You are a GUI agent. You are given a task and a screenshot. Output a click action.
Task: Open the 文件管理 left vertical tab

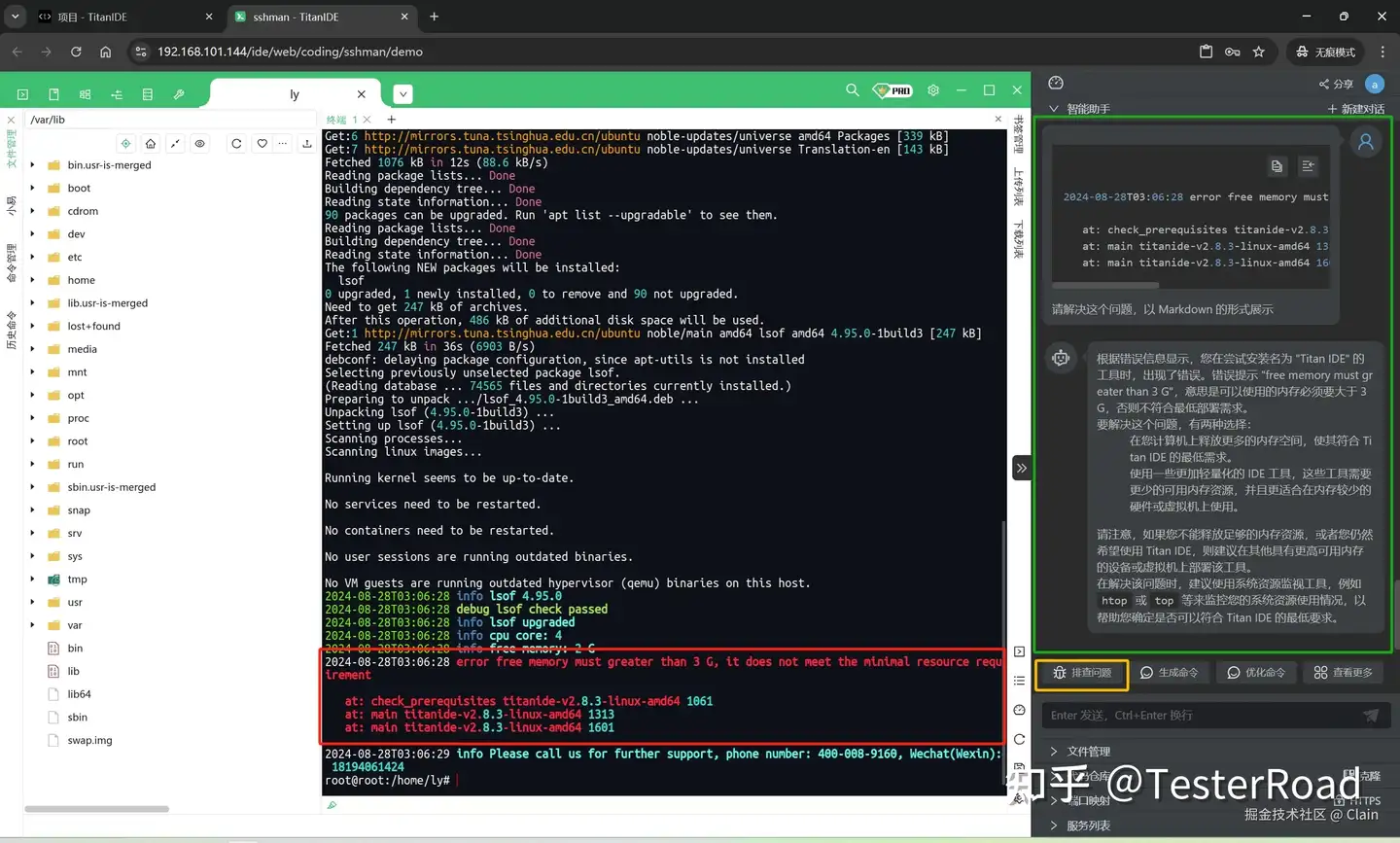11,149
